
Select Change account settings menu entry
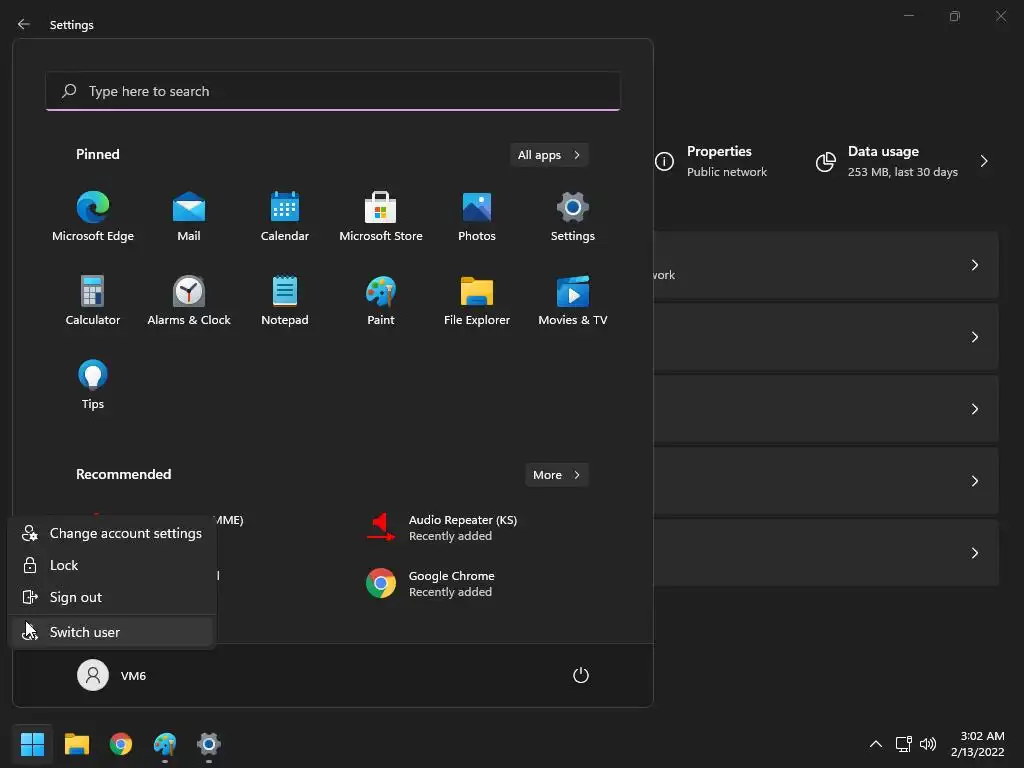tap(112, 534)
